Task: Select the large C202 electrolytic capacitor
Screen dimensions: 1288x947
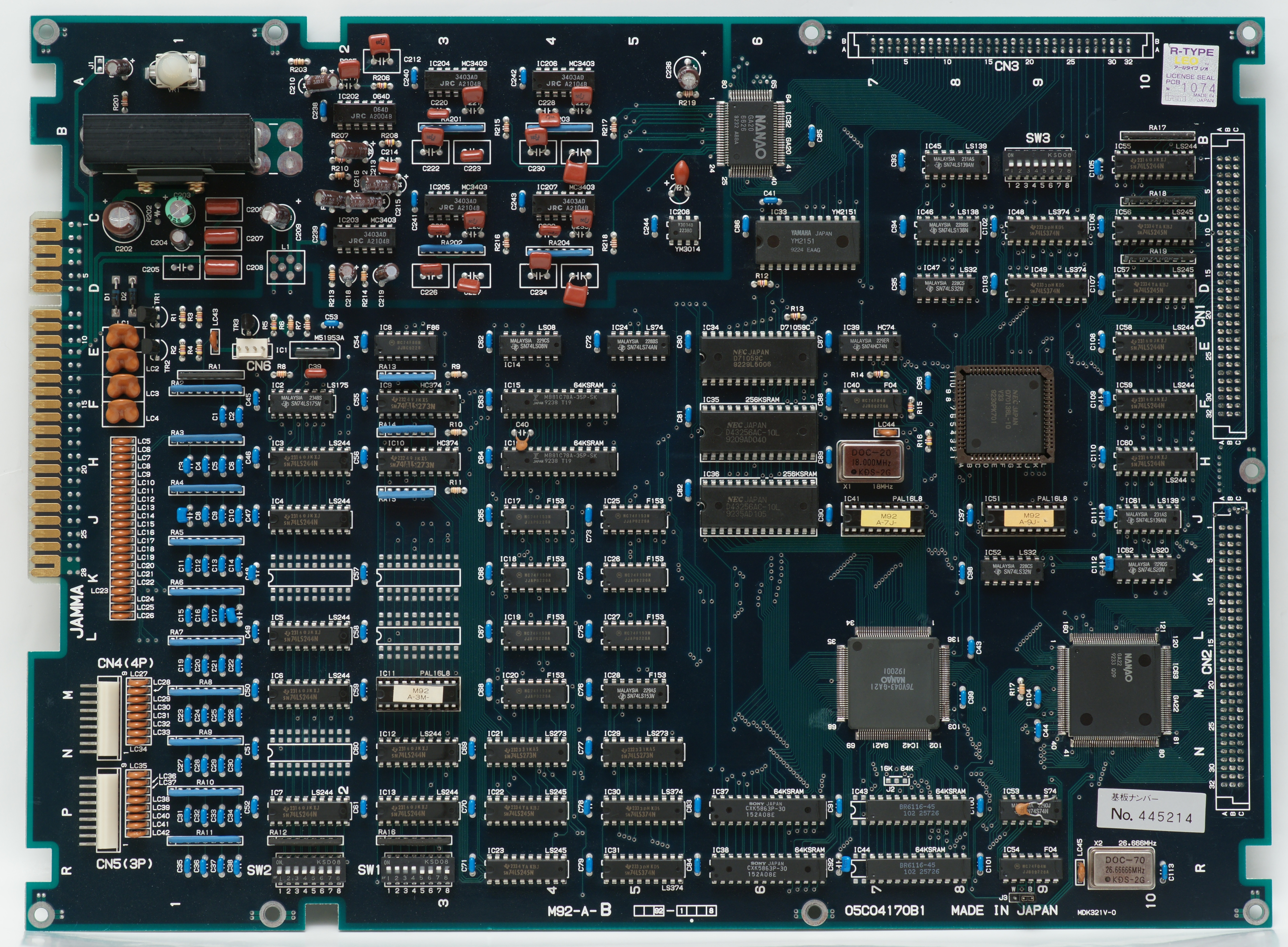Action: pos(123,220)
